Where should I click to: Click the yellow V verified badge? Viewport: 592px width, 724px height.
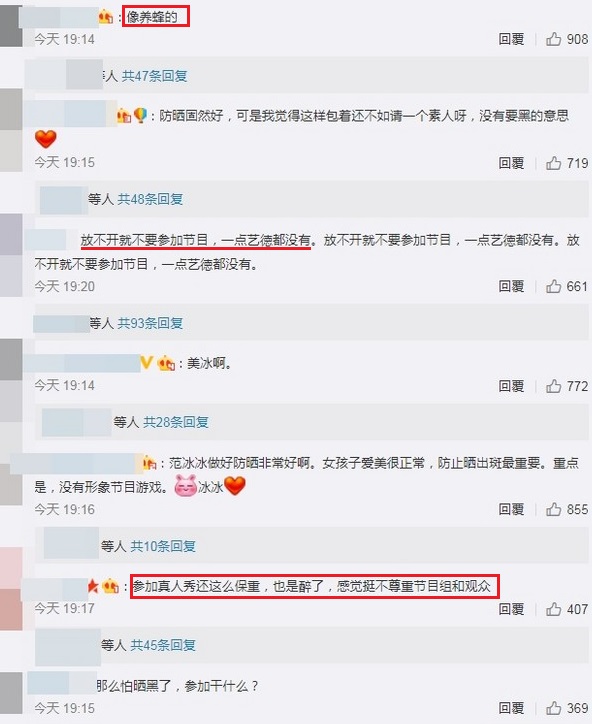pyautogui.click(x=146, y=363)
